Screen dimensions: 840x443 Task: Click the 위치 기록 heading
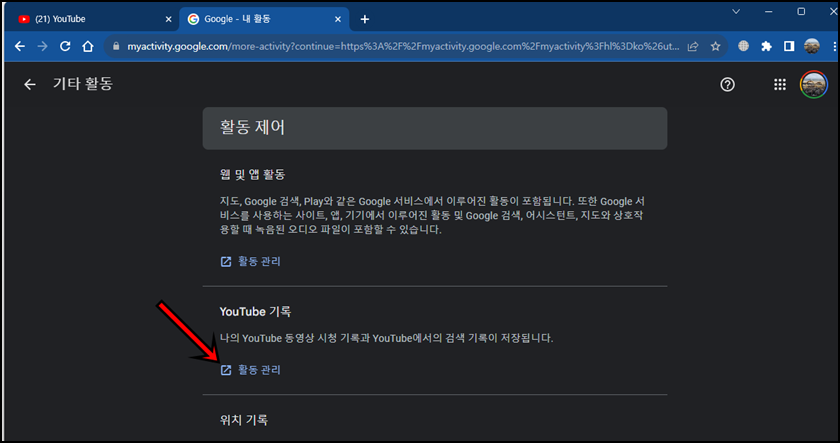[x=244, y=420]
